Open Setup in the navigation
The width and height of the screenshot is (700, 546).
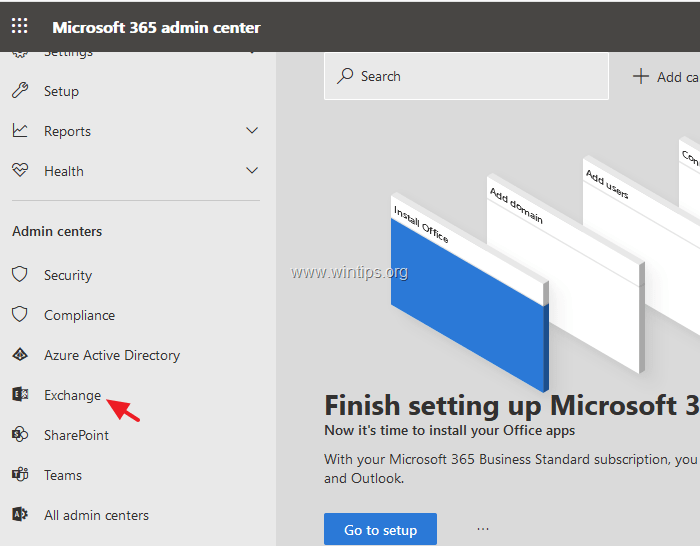click(61, 91)
